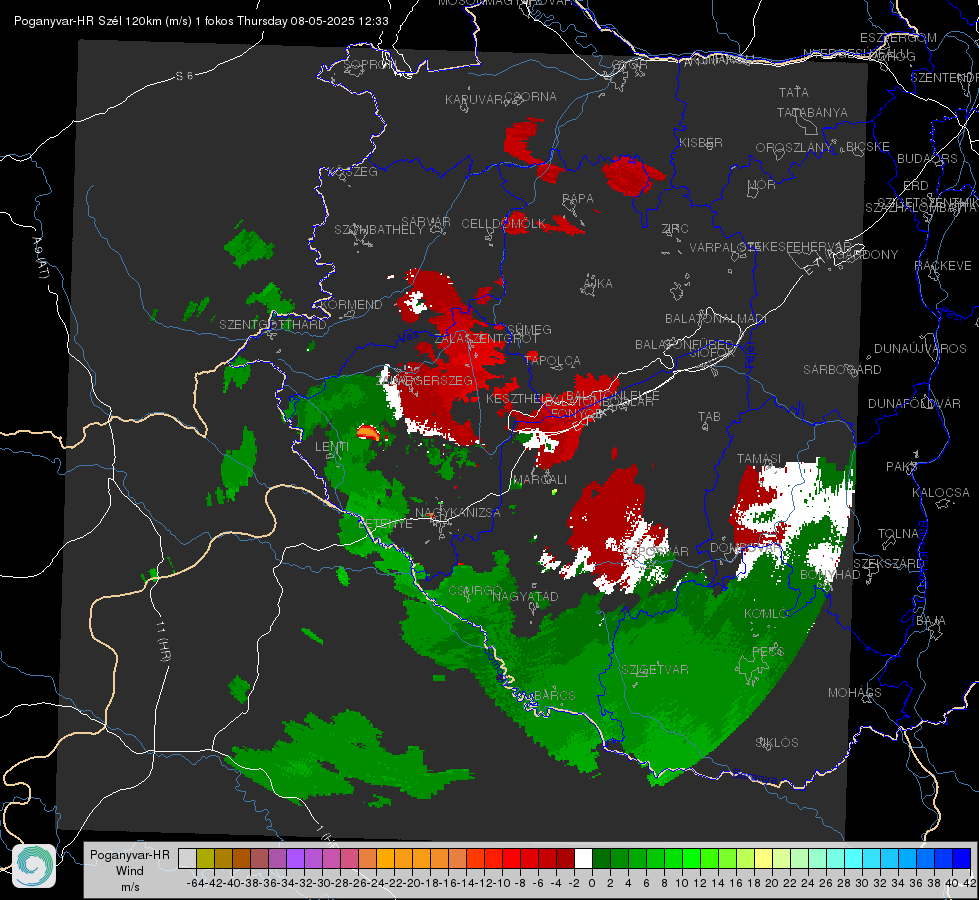Click the TATA city label
The image size is (979, 900).
point(794,92)
